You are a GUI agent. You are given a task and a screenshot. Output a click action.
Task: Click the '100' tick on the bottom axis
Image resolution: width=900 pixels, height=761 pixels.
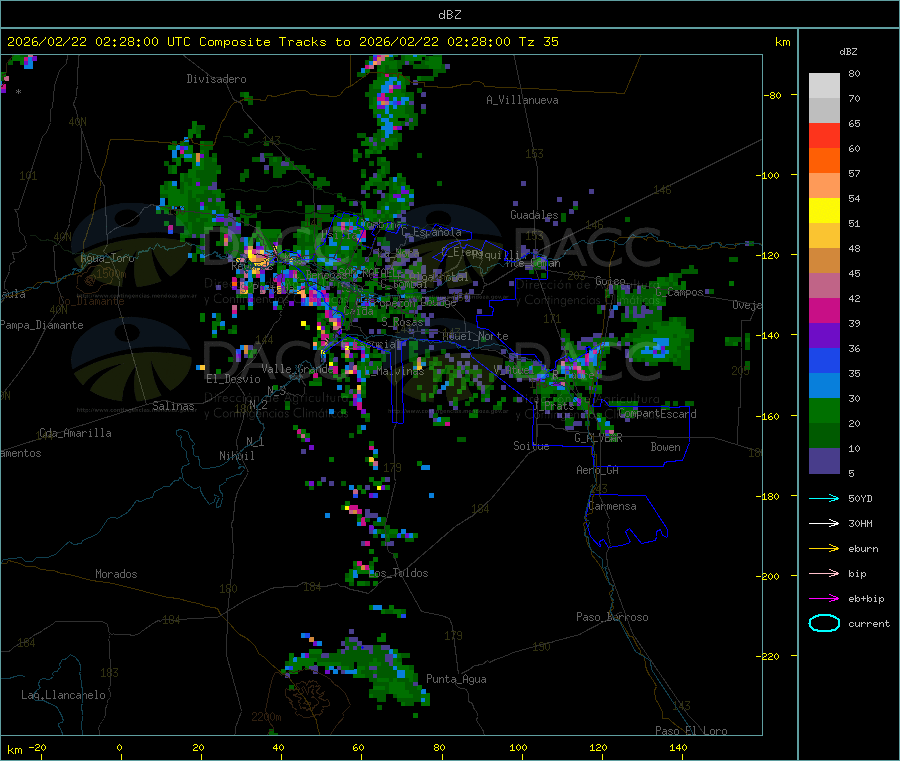pos(518,747)
